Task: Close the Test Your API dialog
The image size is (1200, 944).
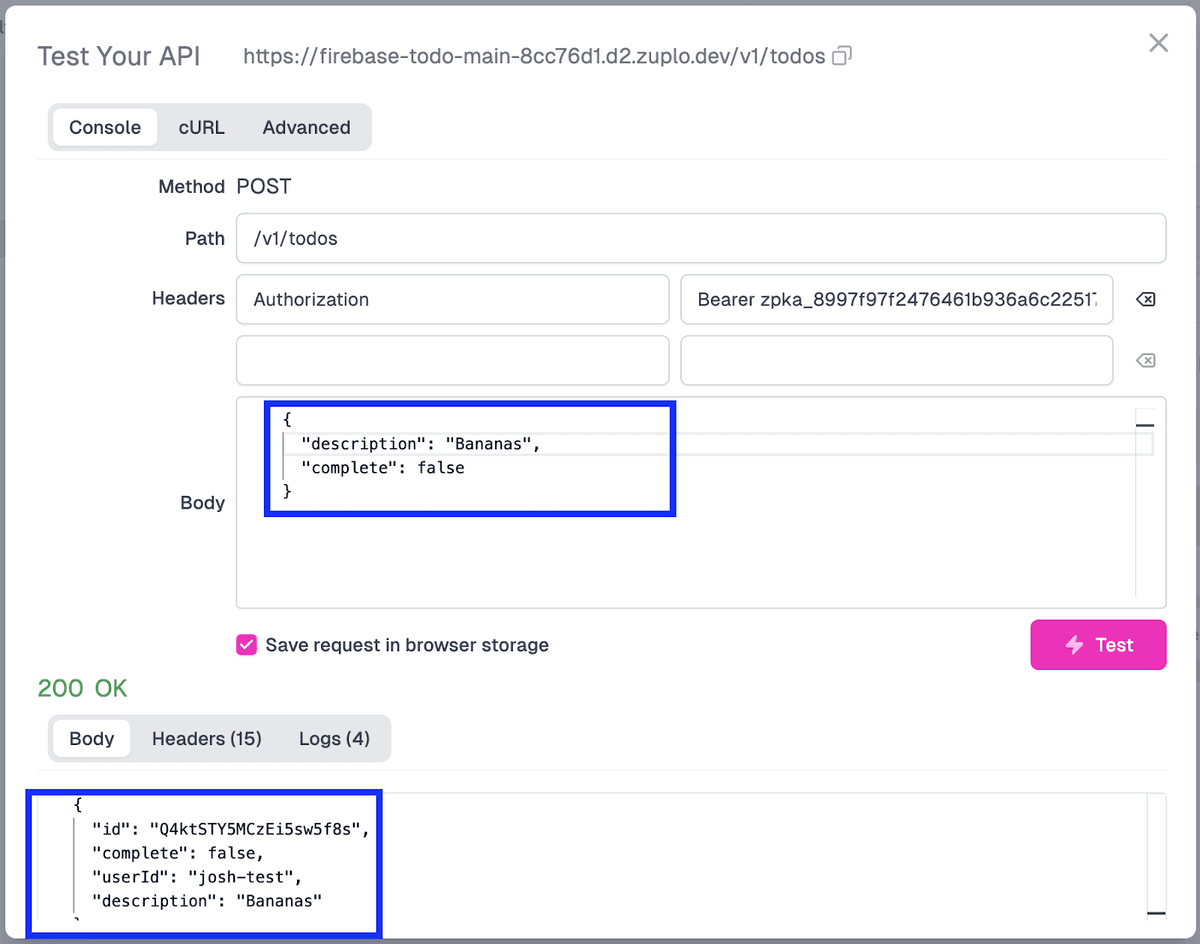Action: [x=1158, y=43]
